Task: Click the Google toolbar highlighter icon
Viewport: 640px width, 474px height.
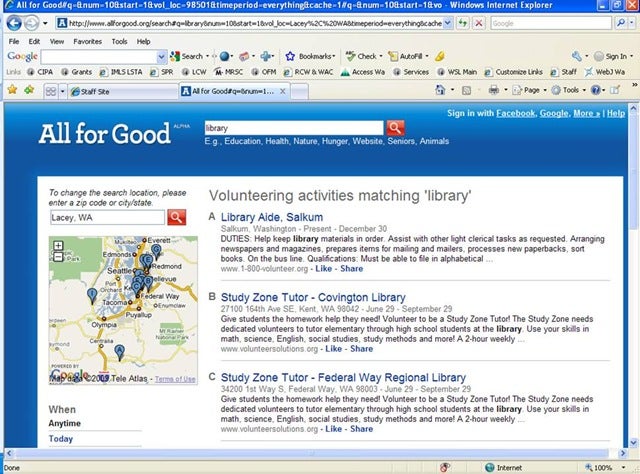Action: click(440, 56)
